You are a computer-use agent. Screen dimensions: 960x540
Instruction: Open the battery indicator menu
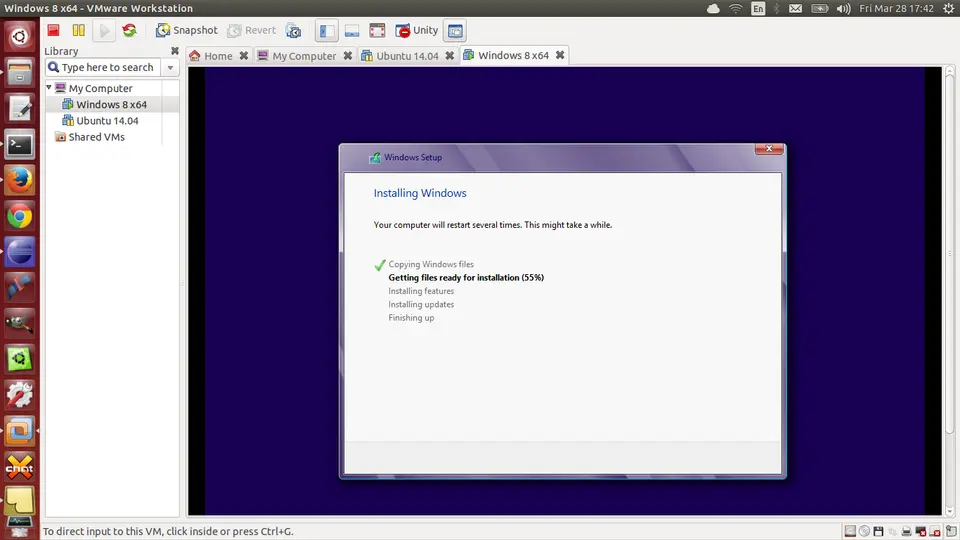pyautogui.click(x=820, y=9)
